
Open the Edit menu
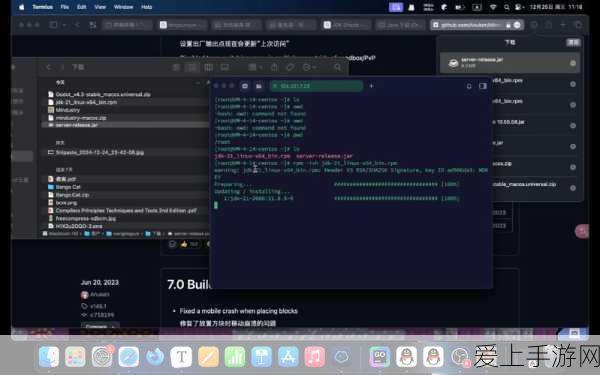[82, 7]
